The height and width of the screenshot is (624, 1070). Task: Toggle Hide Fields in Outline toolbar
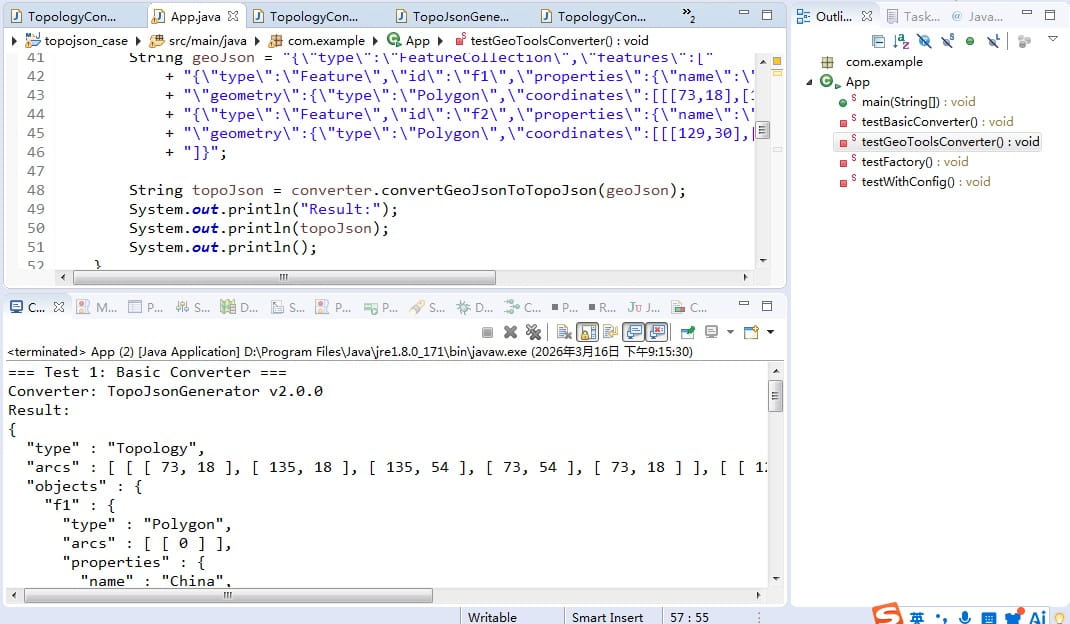point(924,41)
